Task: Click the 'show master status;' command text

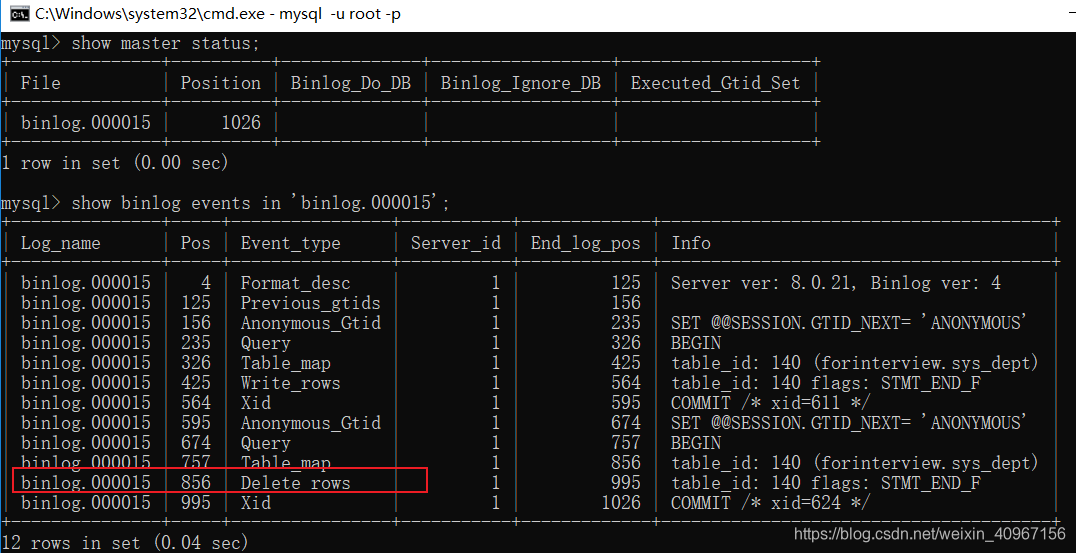Action: tap(165, 44)
